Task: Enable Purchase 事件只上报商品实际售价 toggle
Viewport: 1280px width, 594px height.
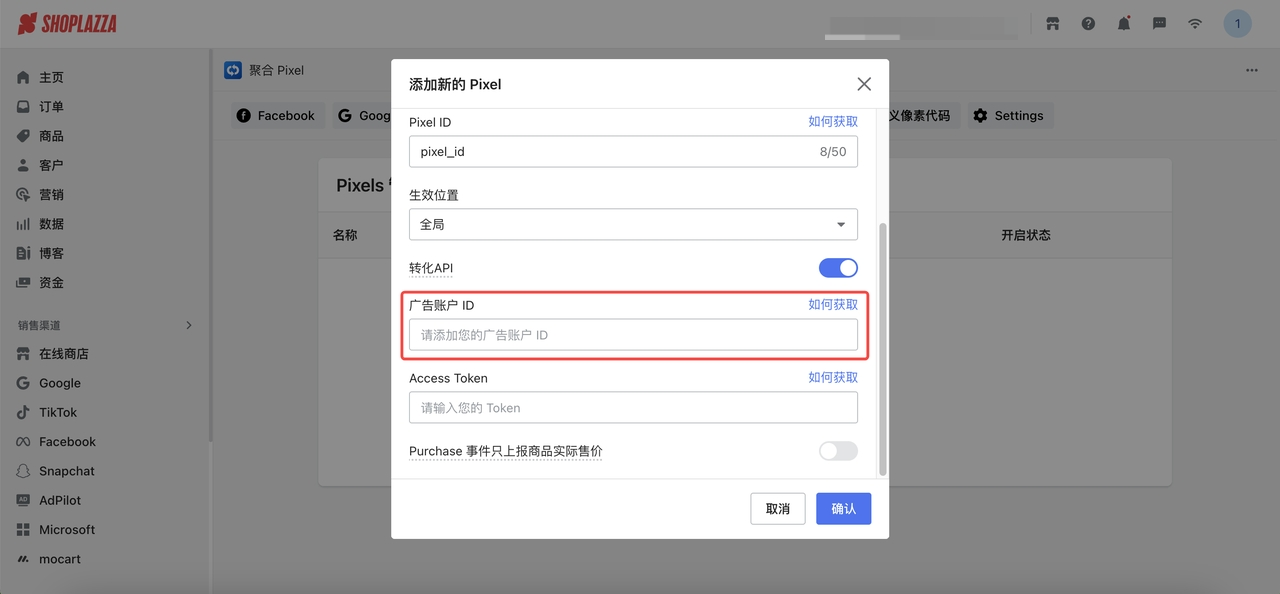Action: pos(838,451)
